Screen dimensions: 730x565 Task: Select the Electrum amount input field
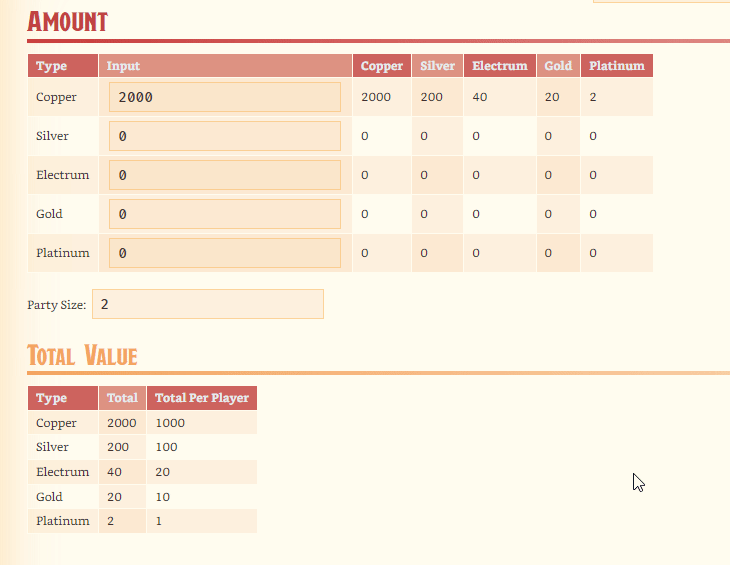click(x=224, y=175)
